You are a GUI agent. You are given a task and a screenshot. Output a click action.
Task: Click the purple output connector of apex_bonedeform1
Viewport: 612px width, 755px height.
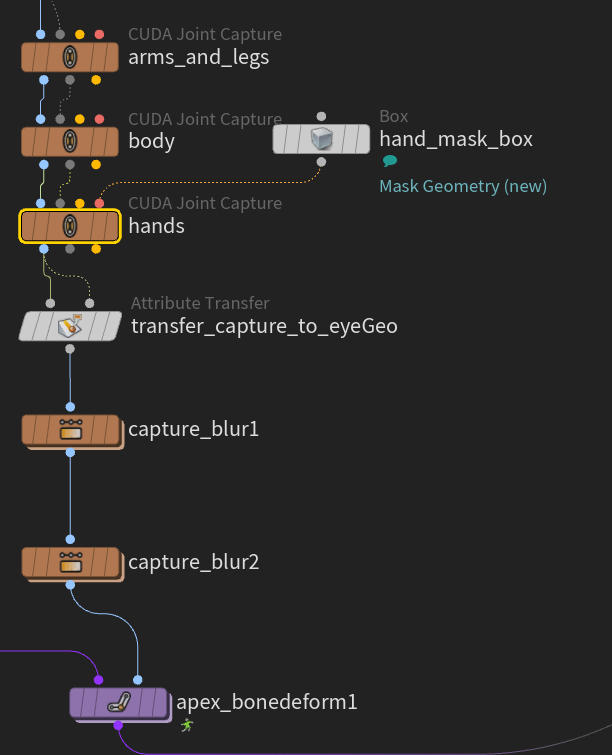(118, 725)
